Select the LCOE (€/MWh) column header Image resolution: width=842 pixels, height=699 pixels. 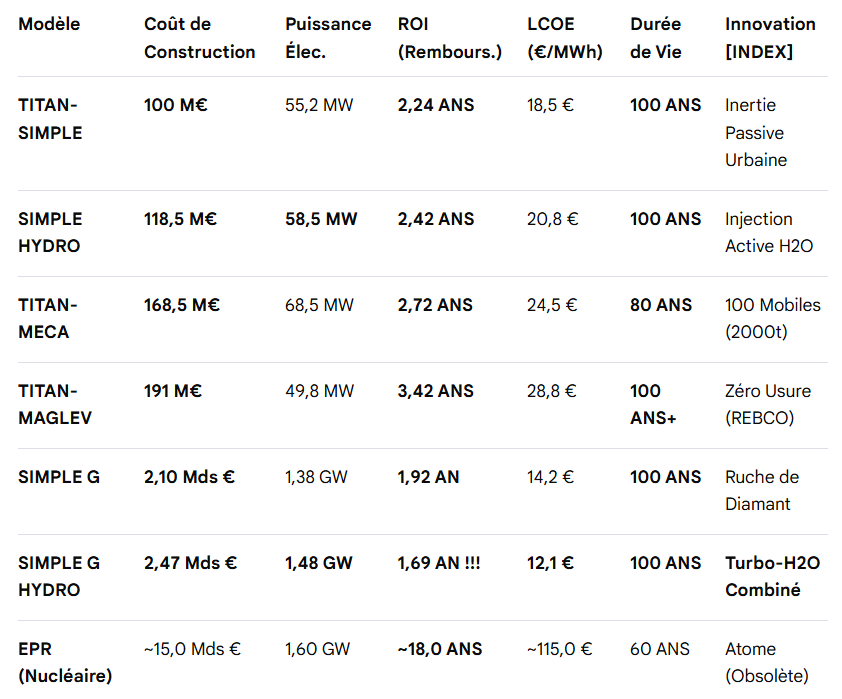click(565, 38)
